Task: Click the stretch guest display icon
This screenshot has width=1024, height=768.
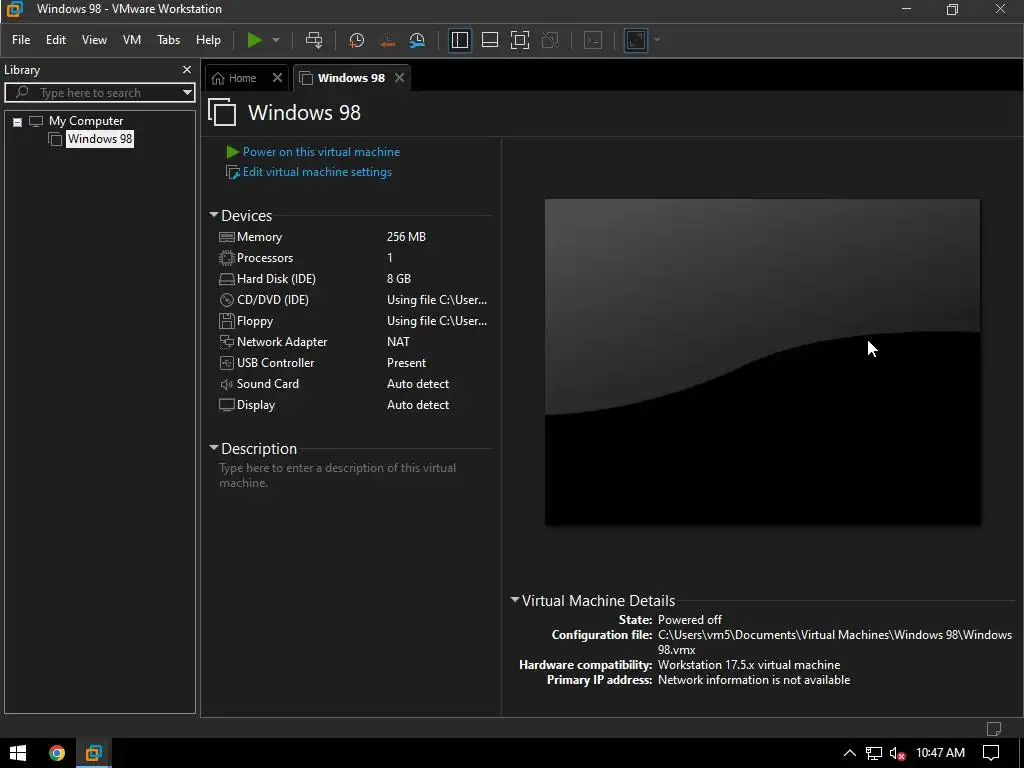Action: click(635, 40)
